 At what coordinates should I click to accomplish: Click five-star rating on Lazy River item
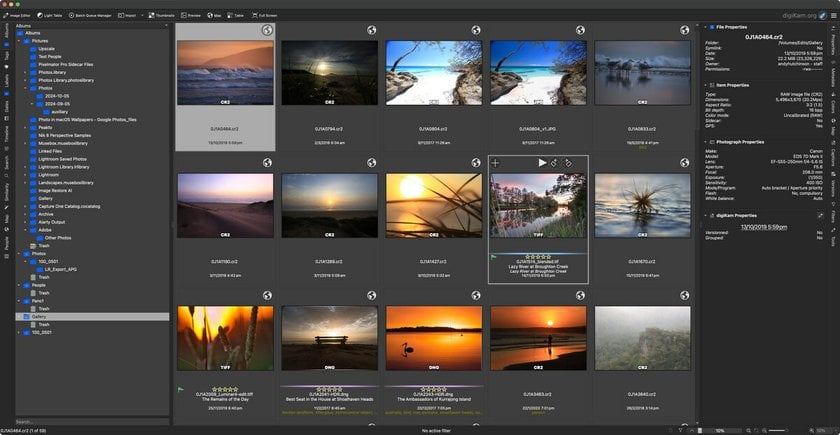tap(538, 257)
